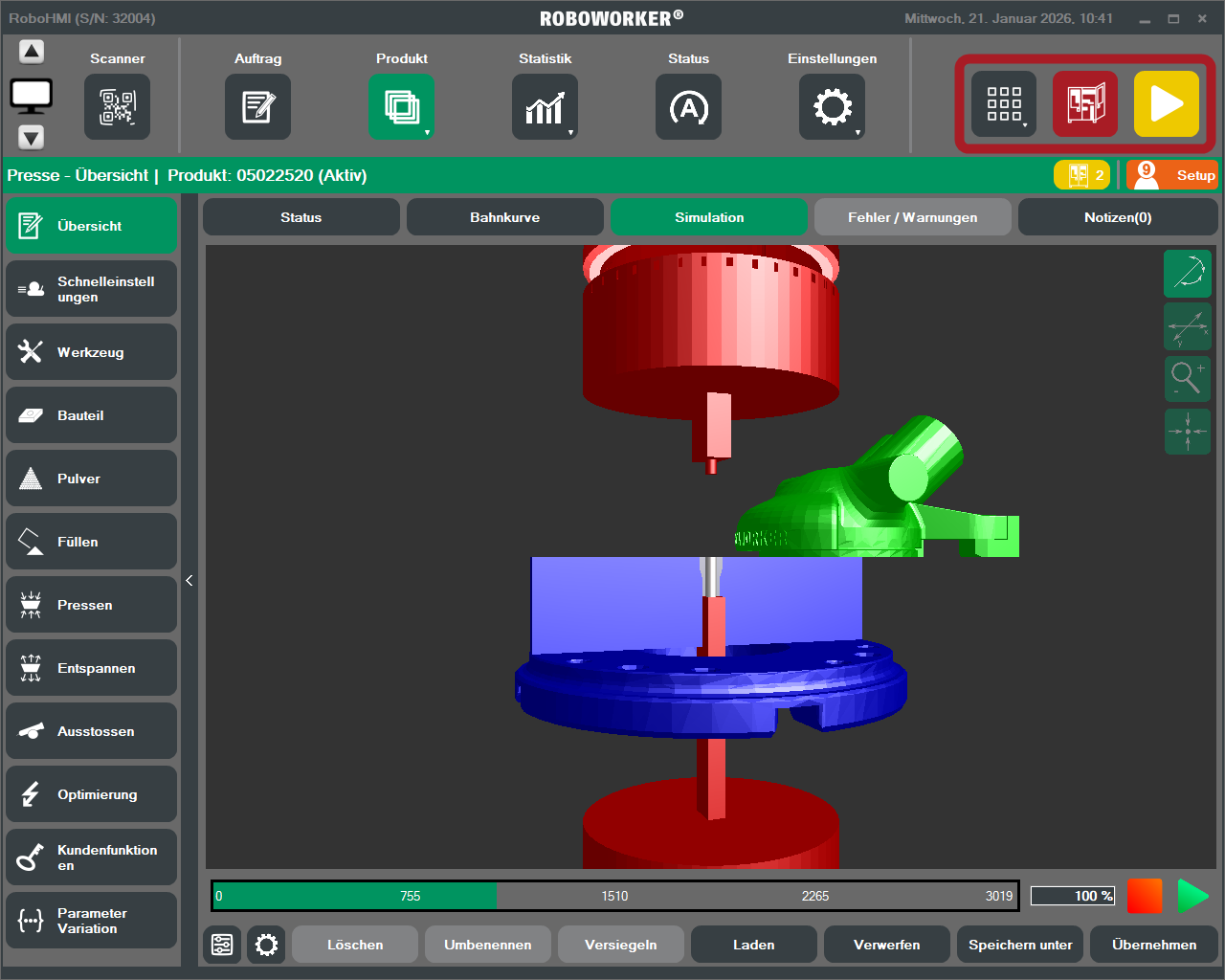Viewport: 1225px width, 980px height.
Task: Open the Parameter Variation section
Action: pyautogui.click(x=92, y=921)
